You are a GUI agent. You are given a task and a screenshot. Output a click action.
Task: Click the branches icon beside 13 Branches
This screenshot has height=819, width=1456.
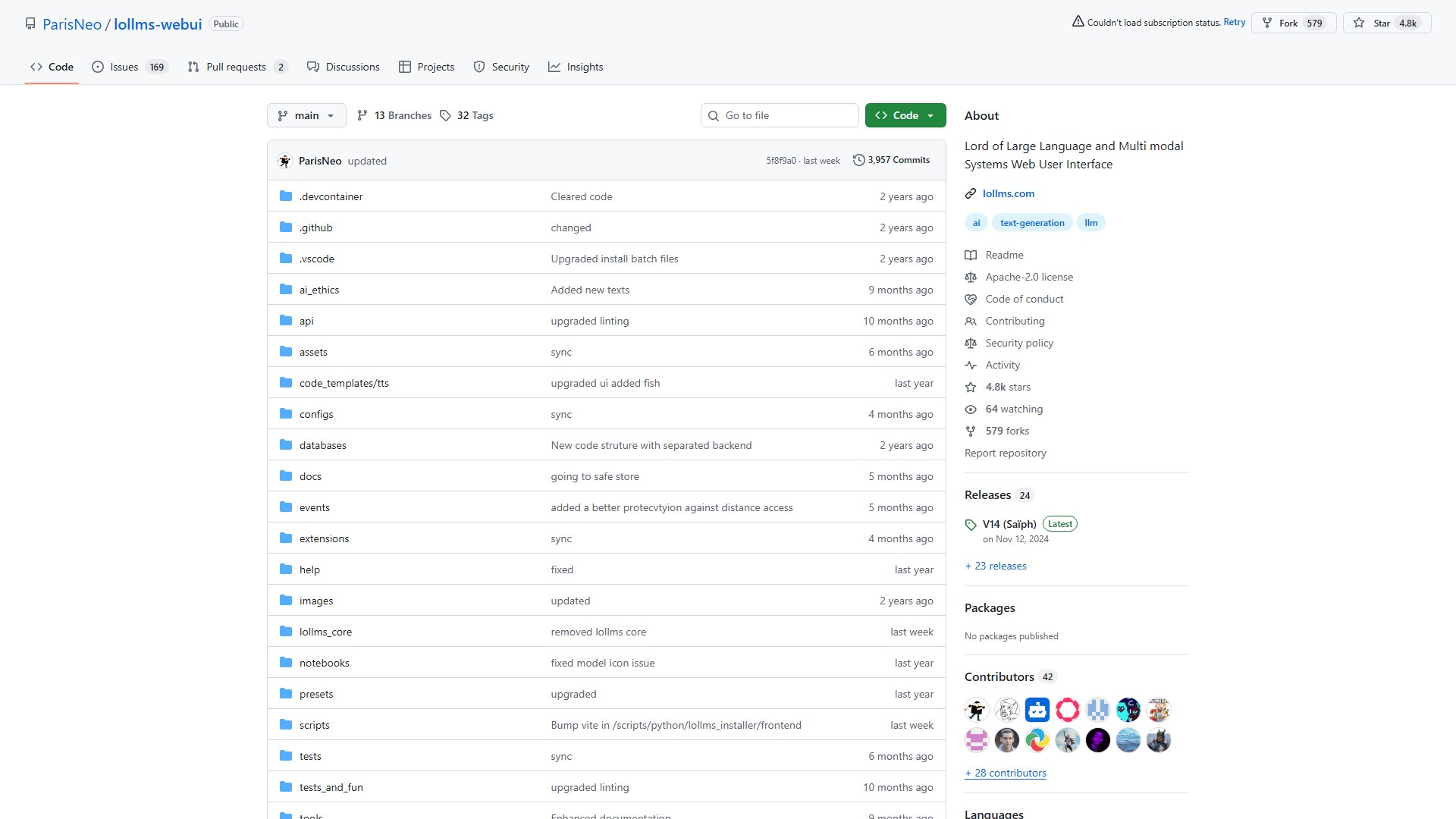click(x=362, y=115)
